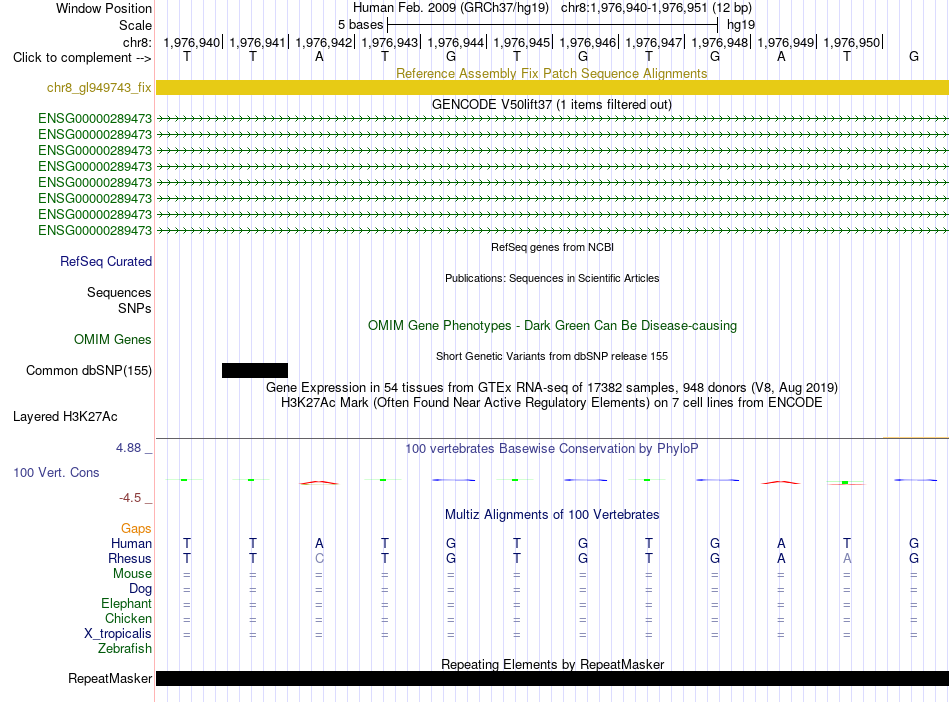The image size is (950, 702).
Task: Select the Human species label
Action: (x=131, y=543)
